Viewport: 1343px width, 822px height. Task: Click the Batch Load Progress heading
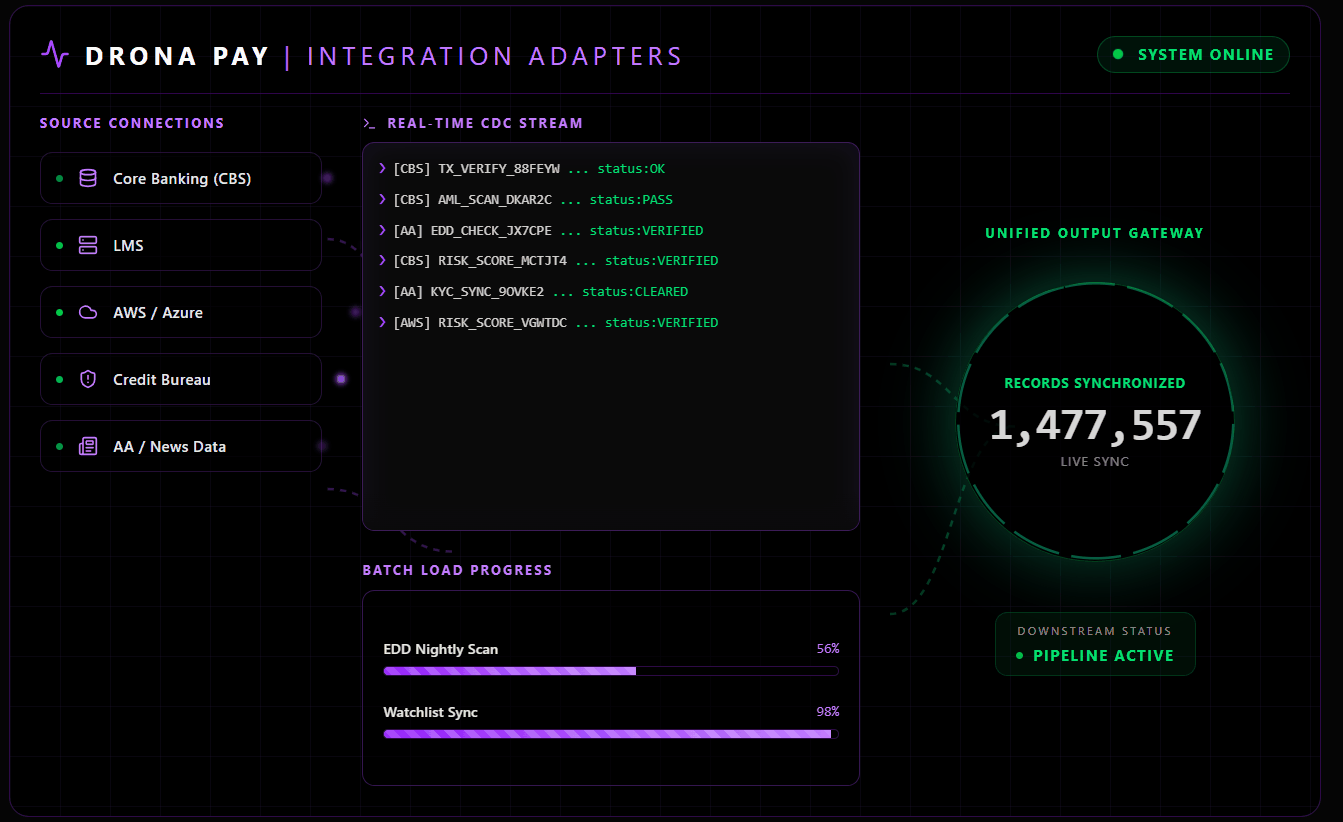(x=457, y=571)
